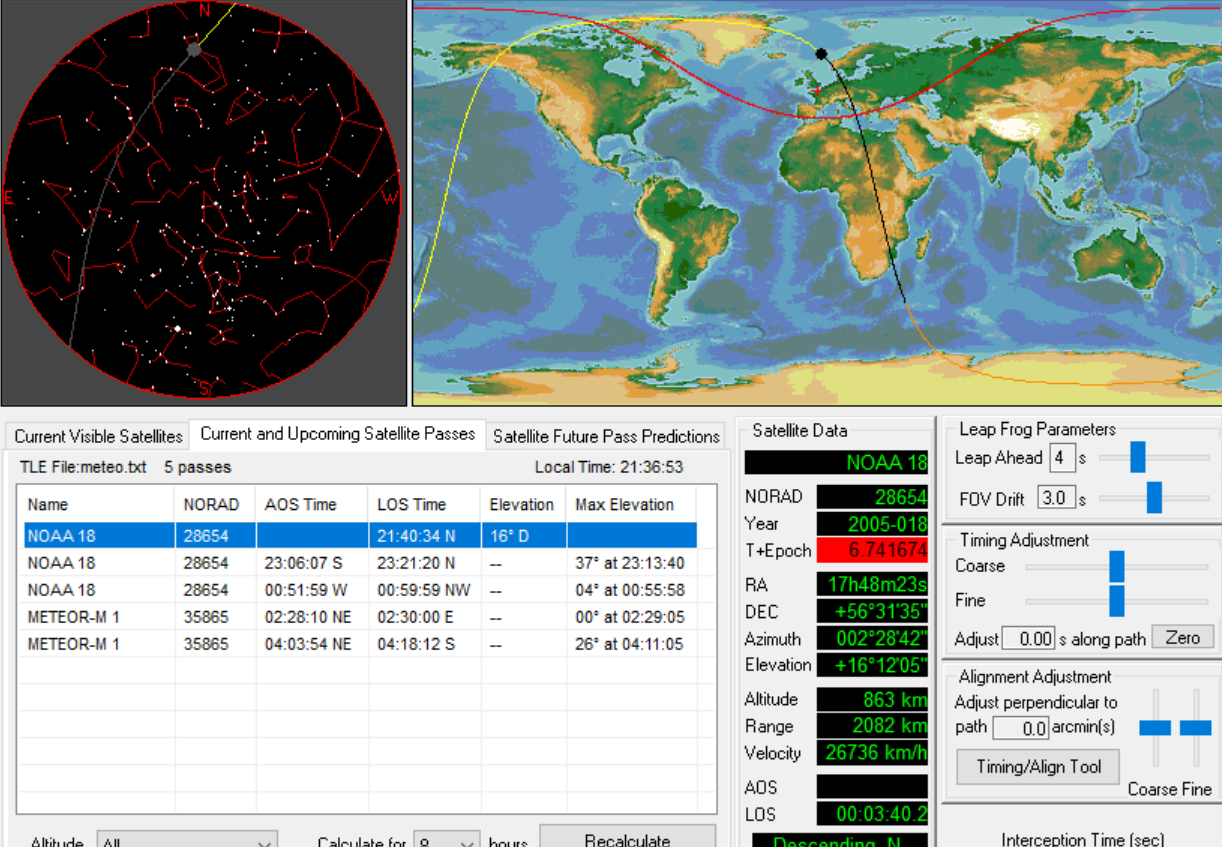This screenshot has height=847, width=1222.
Task: Click the Elevation column header
Action: point(524,505)
